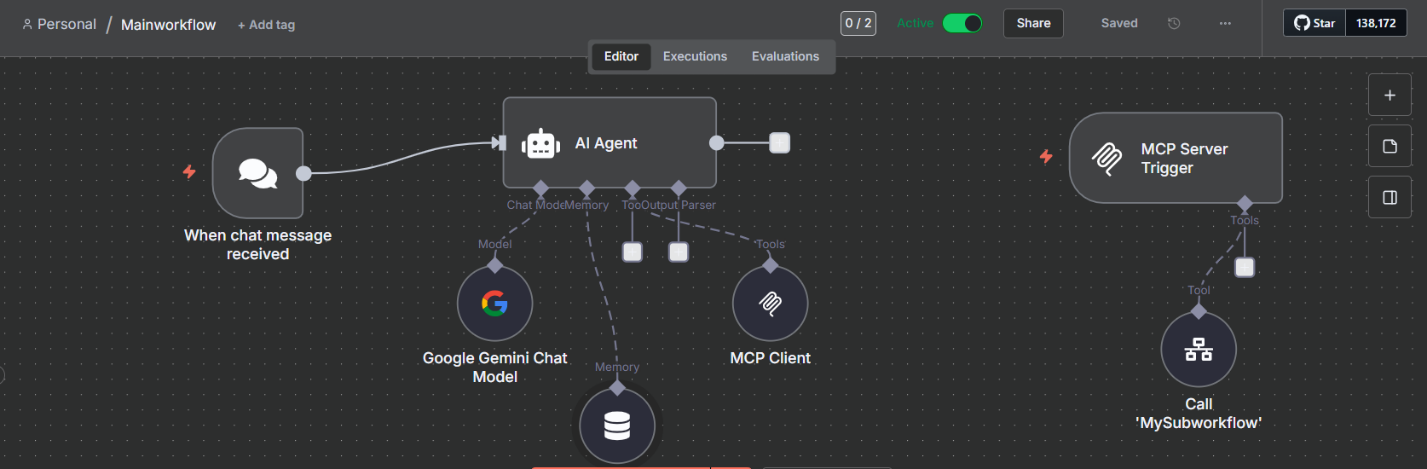This screenshot has height=469, width=1427.
Task: Switch to the Evaluations tab
Action: pos(785,56)
